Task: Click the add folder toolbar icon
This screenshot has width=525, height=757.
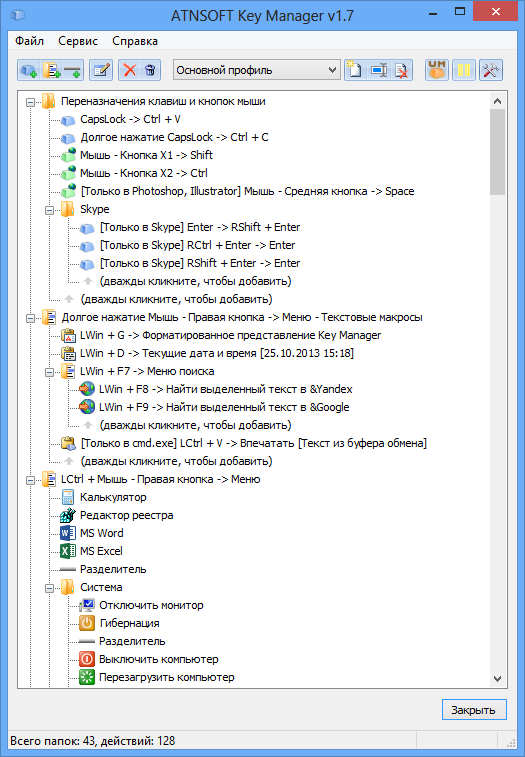Action: point(51,70)
